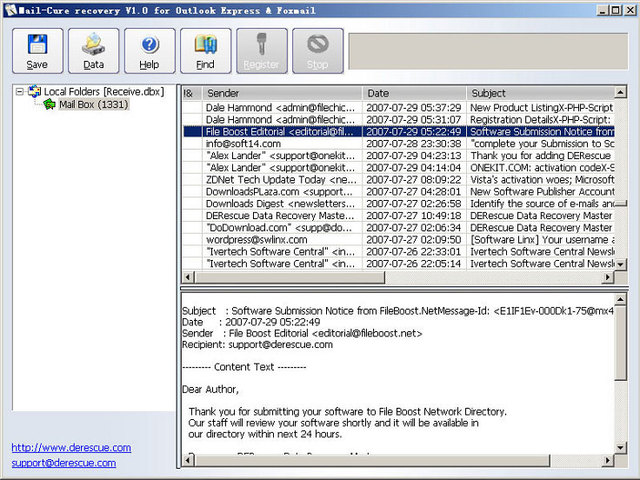Select the DoDownload.com email row
Viewport: 640px width, 480px height.
click(398, 228)
